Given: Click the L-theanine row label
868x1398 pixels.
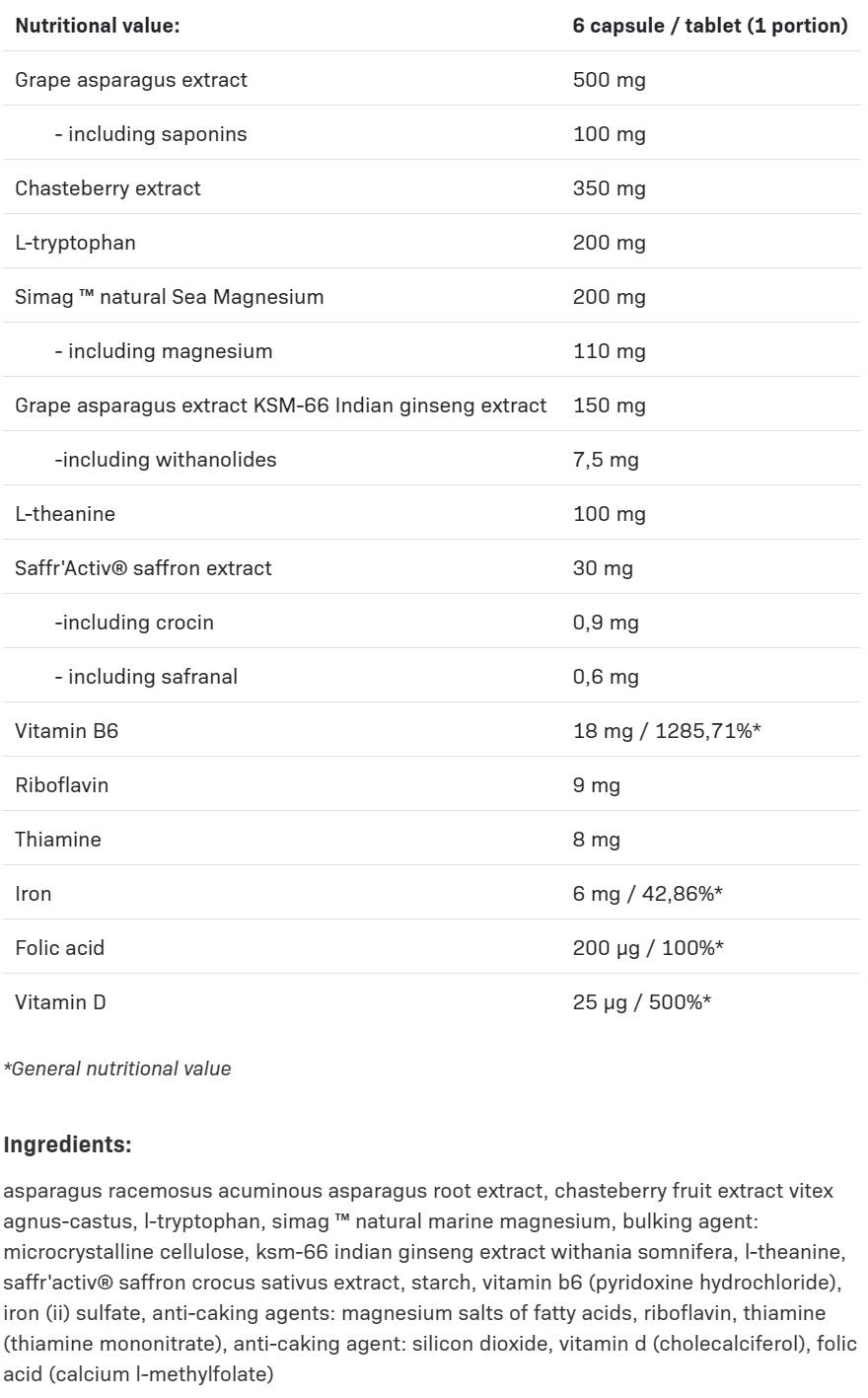Looking at the screenshot, I should (65, 514).
